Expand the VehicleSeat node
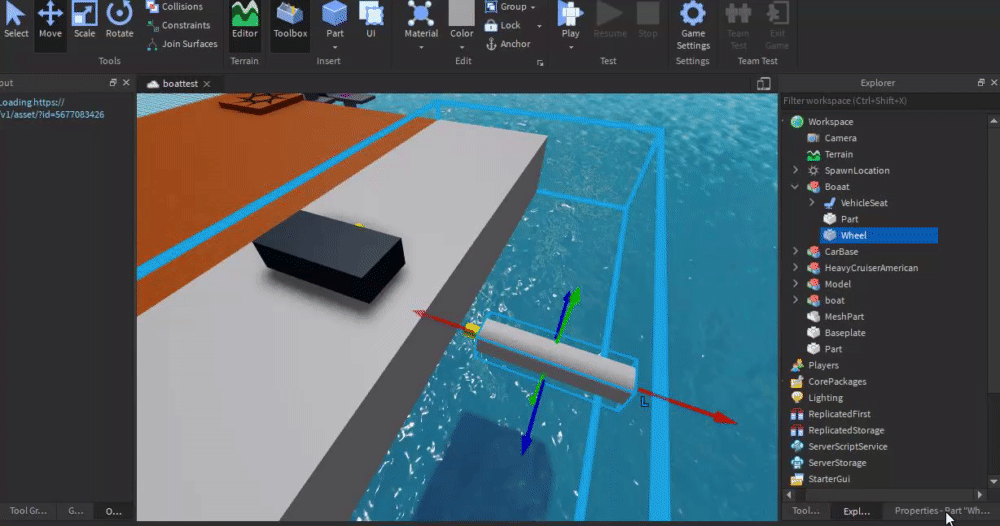This screenshot has height=526, width=1000. click(812, 203)
